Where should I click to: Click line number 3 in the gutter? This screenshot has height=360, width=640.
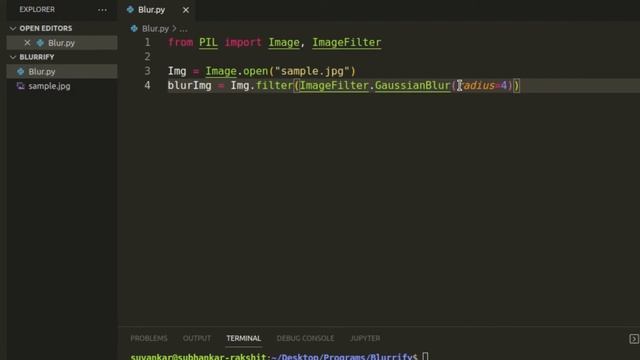point(147,71)
